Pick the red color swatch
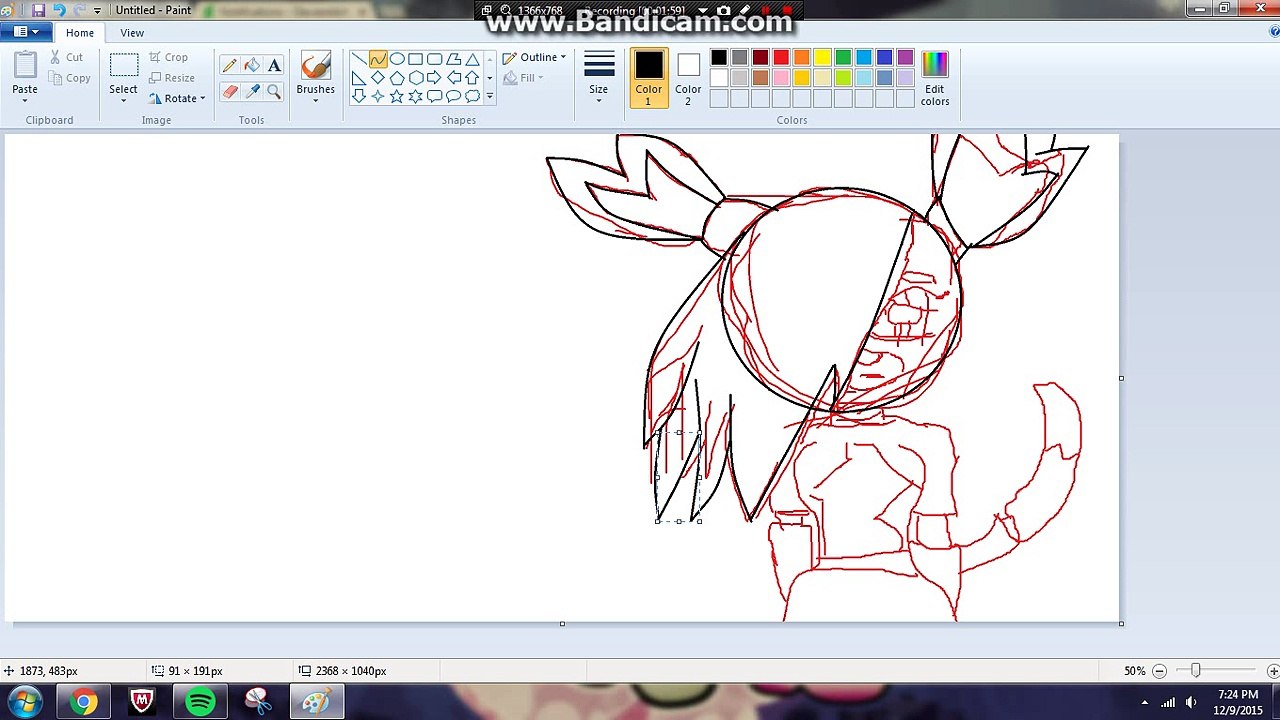The height and width of the screenshot is (720, 1280). pos(781,57)
